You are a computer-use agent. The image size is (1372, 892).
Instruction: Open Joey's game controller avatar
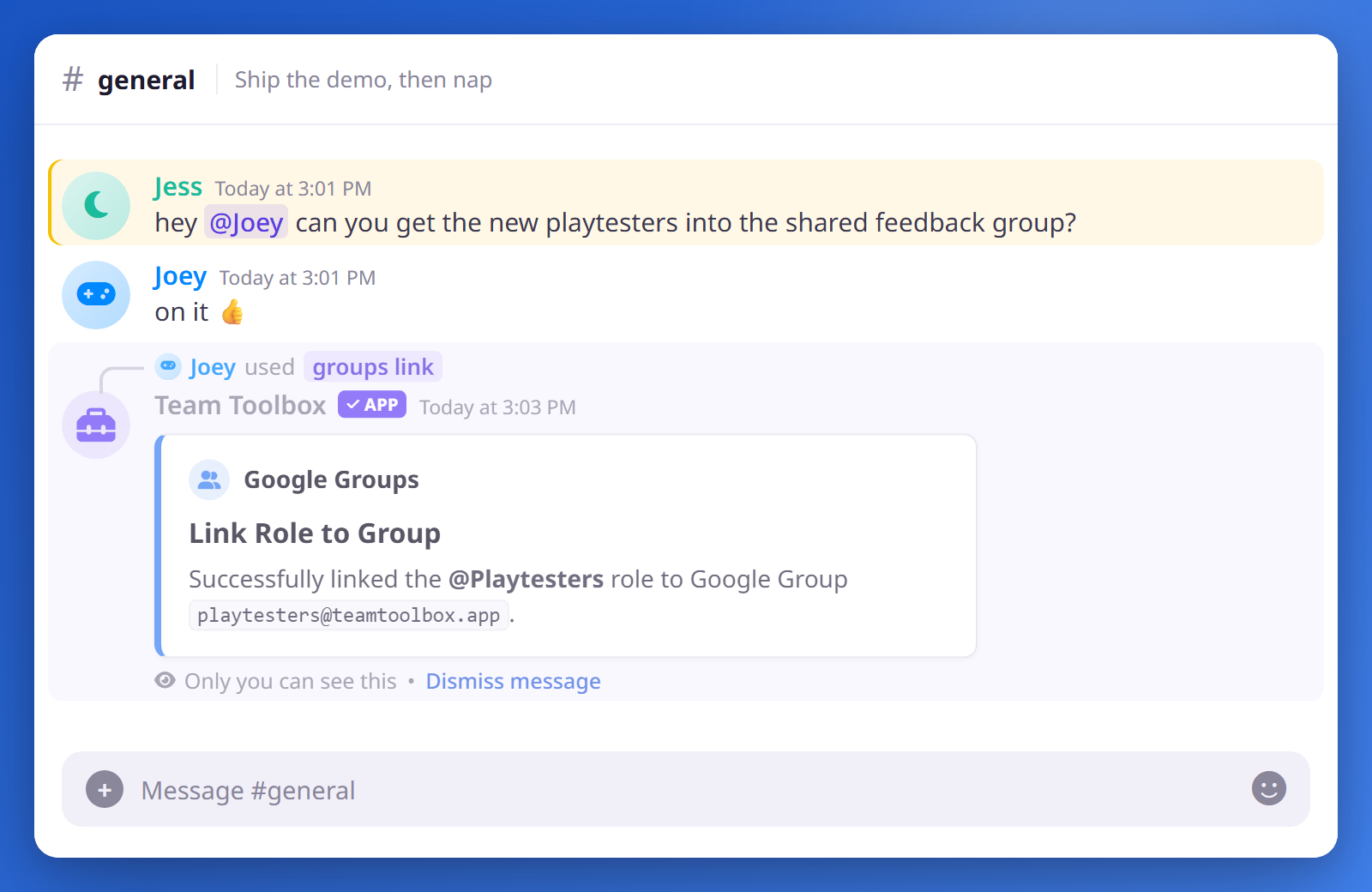point(96,295)
